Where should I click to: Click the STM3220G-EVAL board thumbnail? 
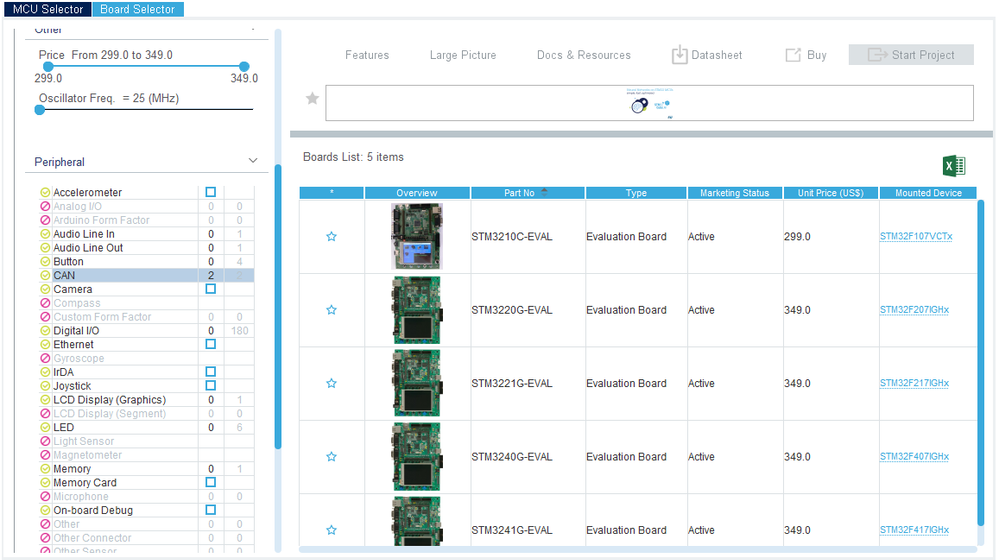tap(417, 310)
